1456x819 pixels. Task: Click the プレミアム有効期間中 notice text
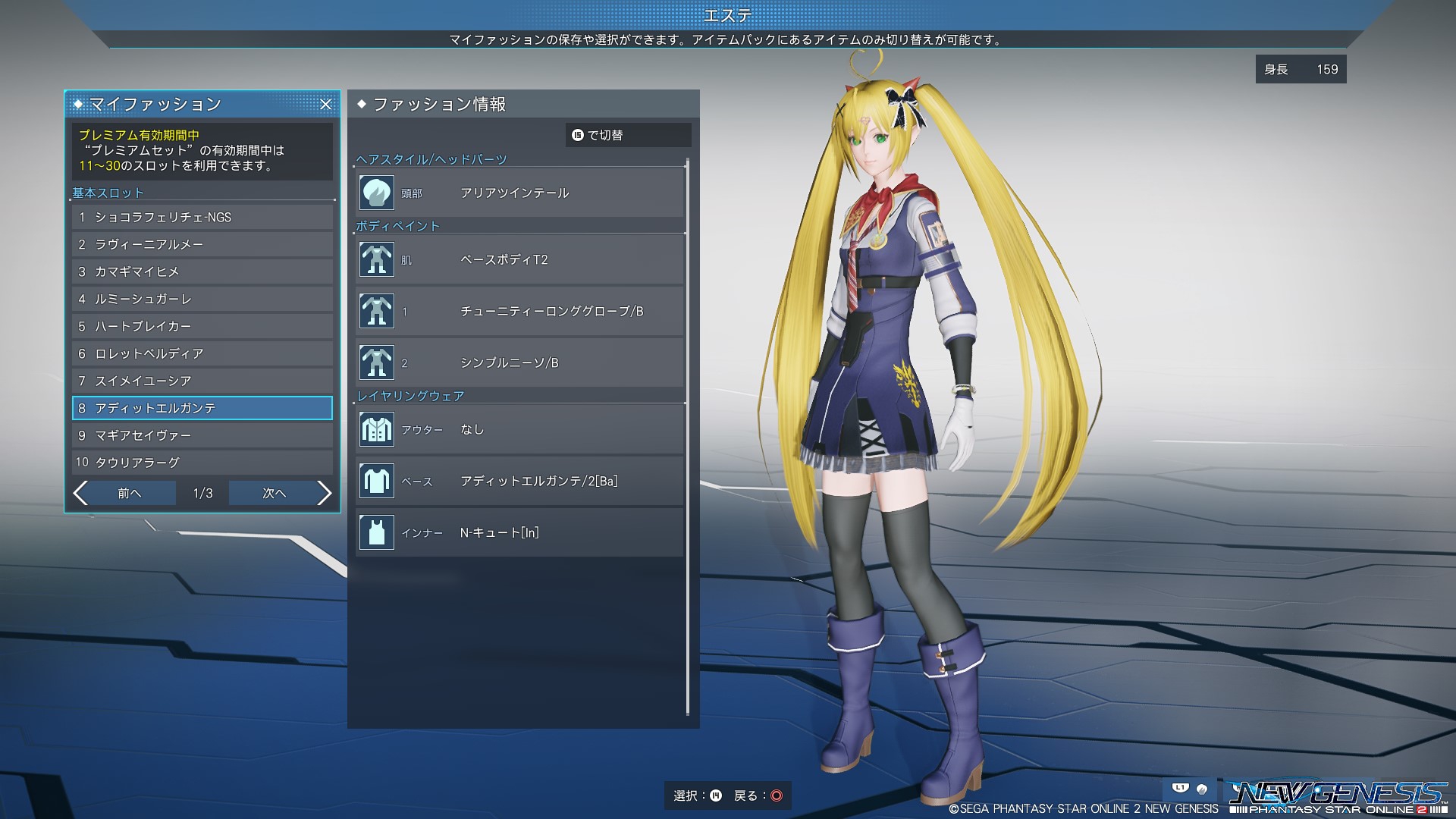pyautogui.click(x=139, y=135)
